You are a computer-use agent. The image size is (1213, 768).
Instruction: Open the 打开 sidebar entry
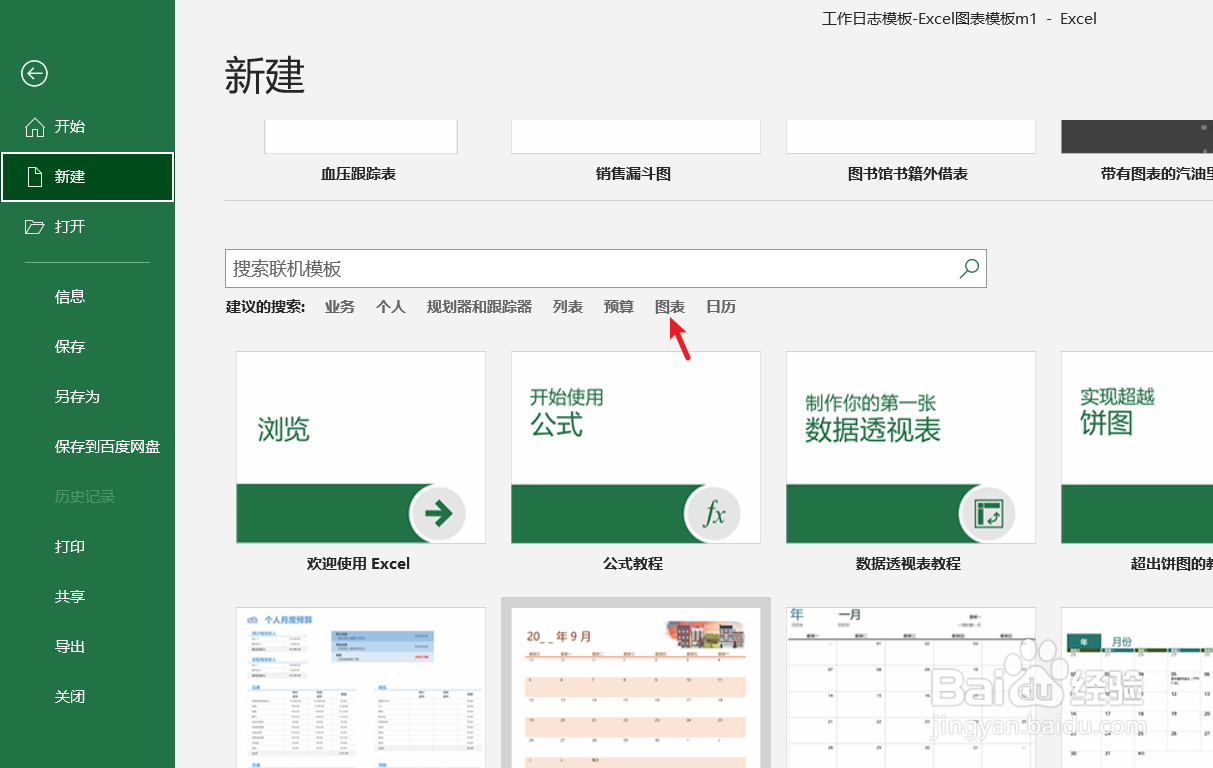tap(88, 227)
